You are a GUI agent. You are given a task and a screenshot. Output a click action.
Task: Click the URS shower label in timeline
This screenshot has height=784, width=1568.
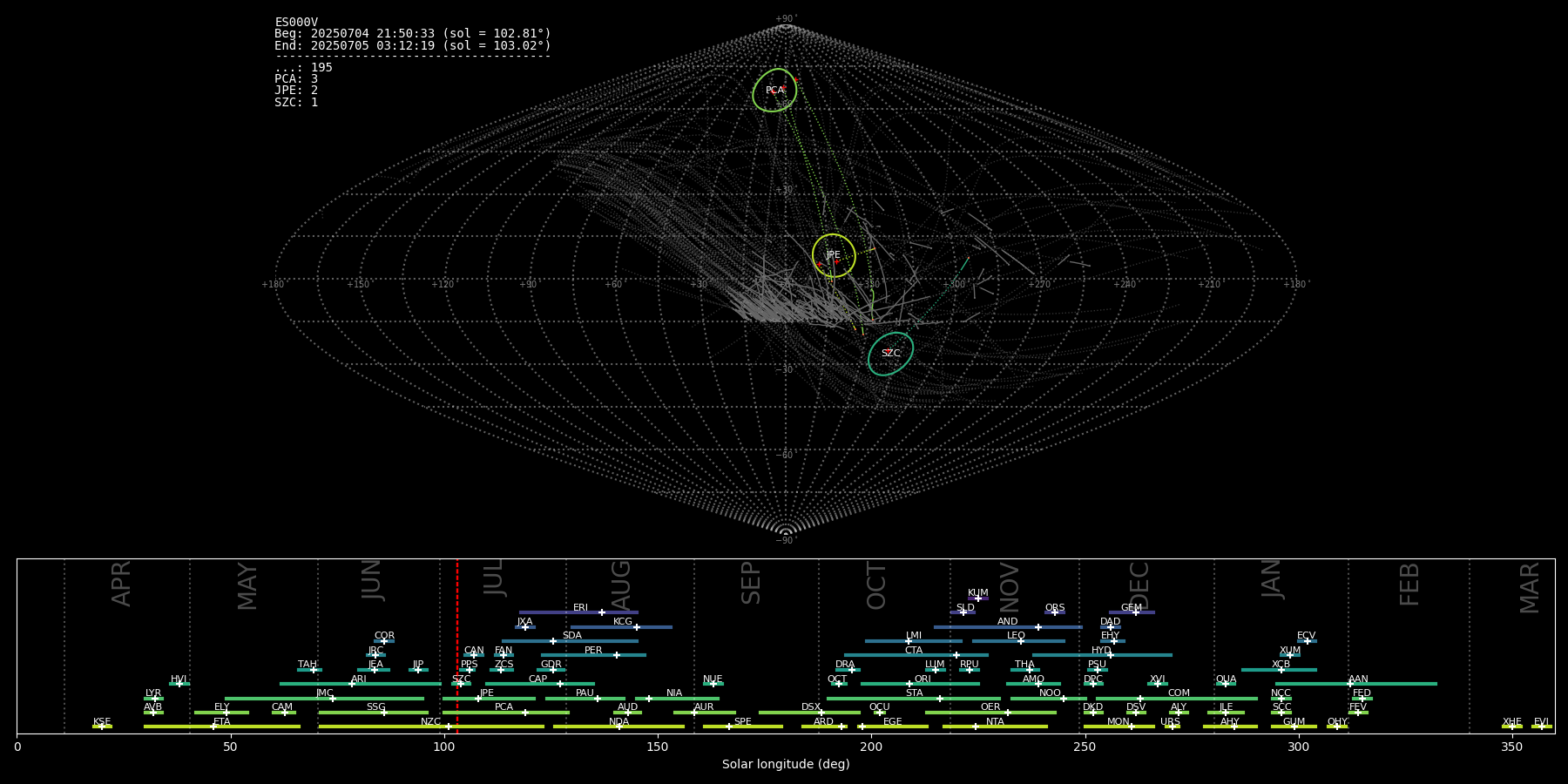click(x=1171, y=722)
